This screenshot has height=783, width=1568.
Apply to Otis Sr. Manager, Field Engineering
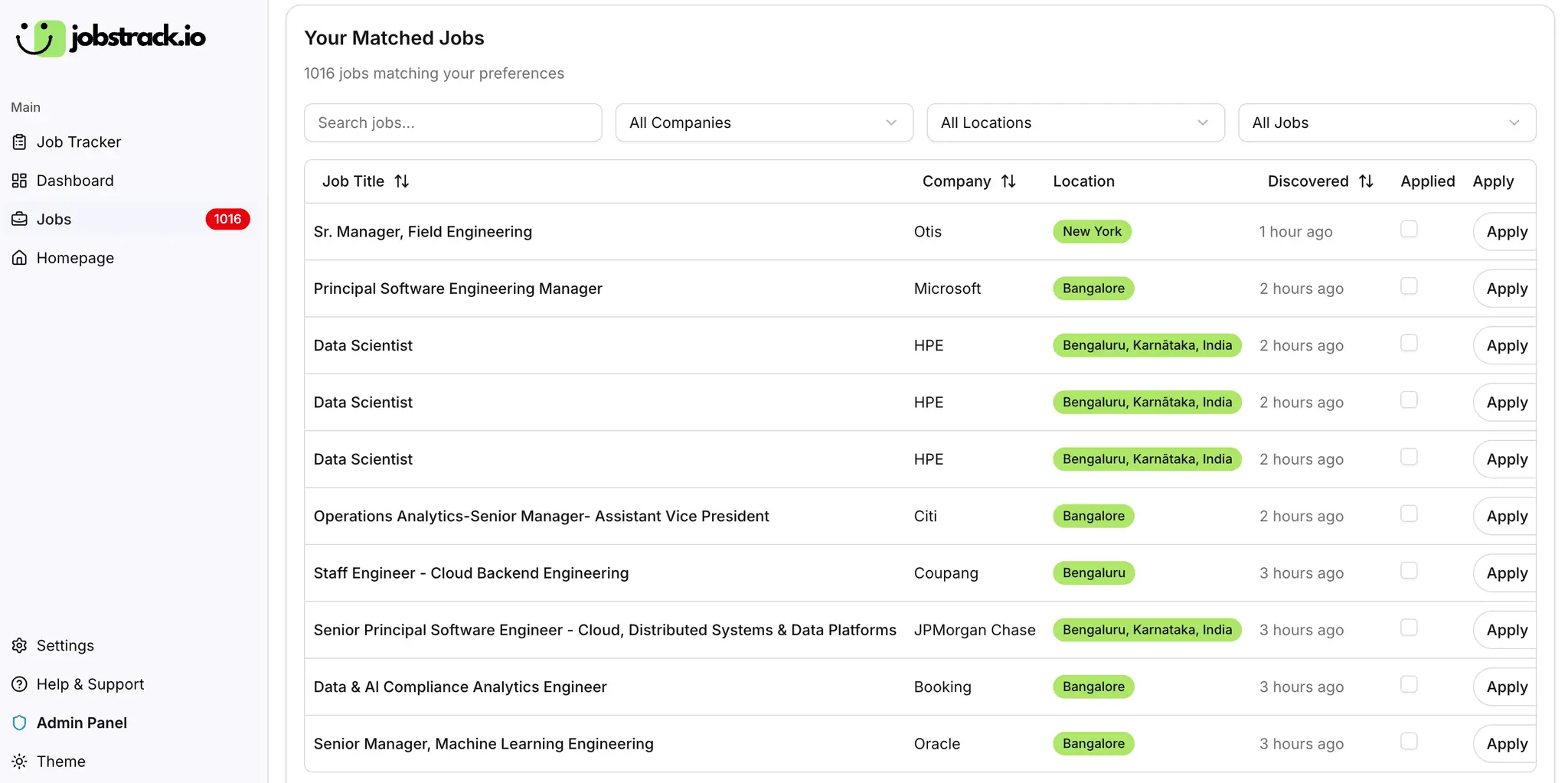tap(1506, 232)
